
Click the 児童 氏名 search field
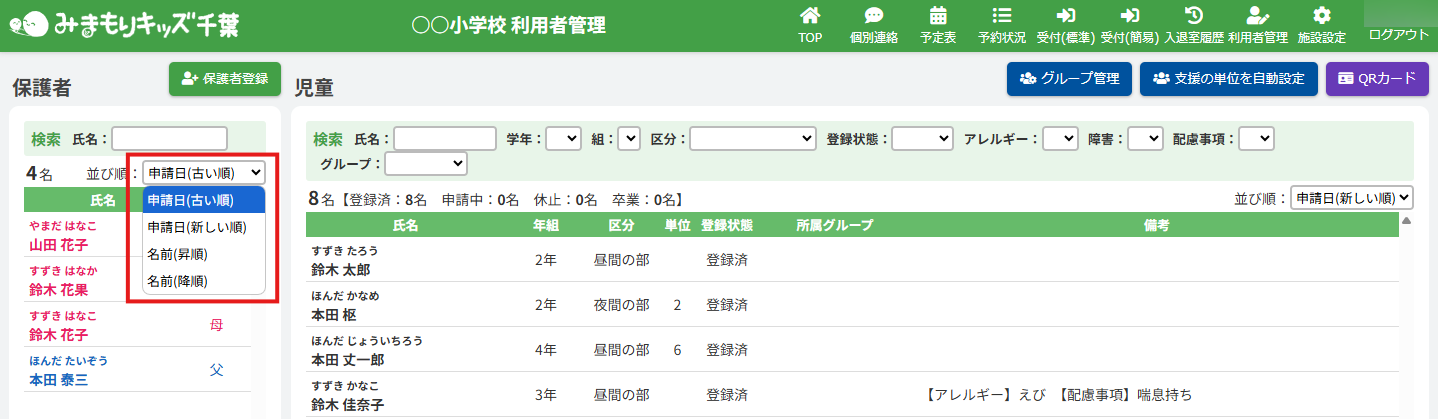445,139
